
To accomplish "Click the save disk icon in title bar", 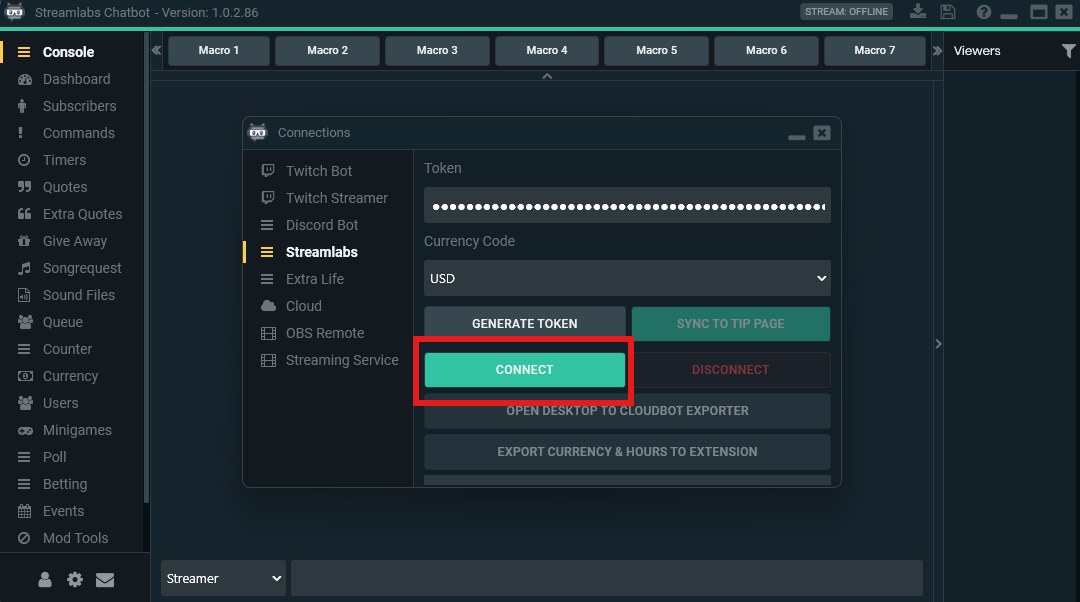I will click(x=948, y=12).
